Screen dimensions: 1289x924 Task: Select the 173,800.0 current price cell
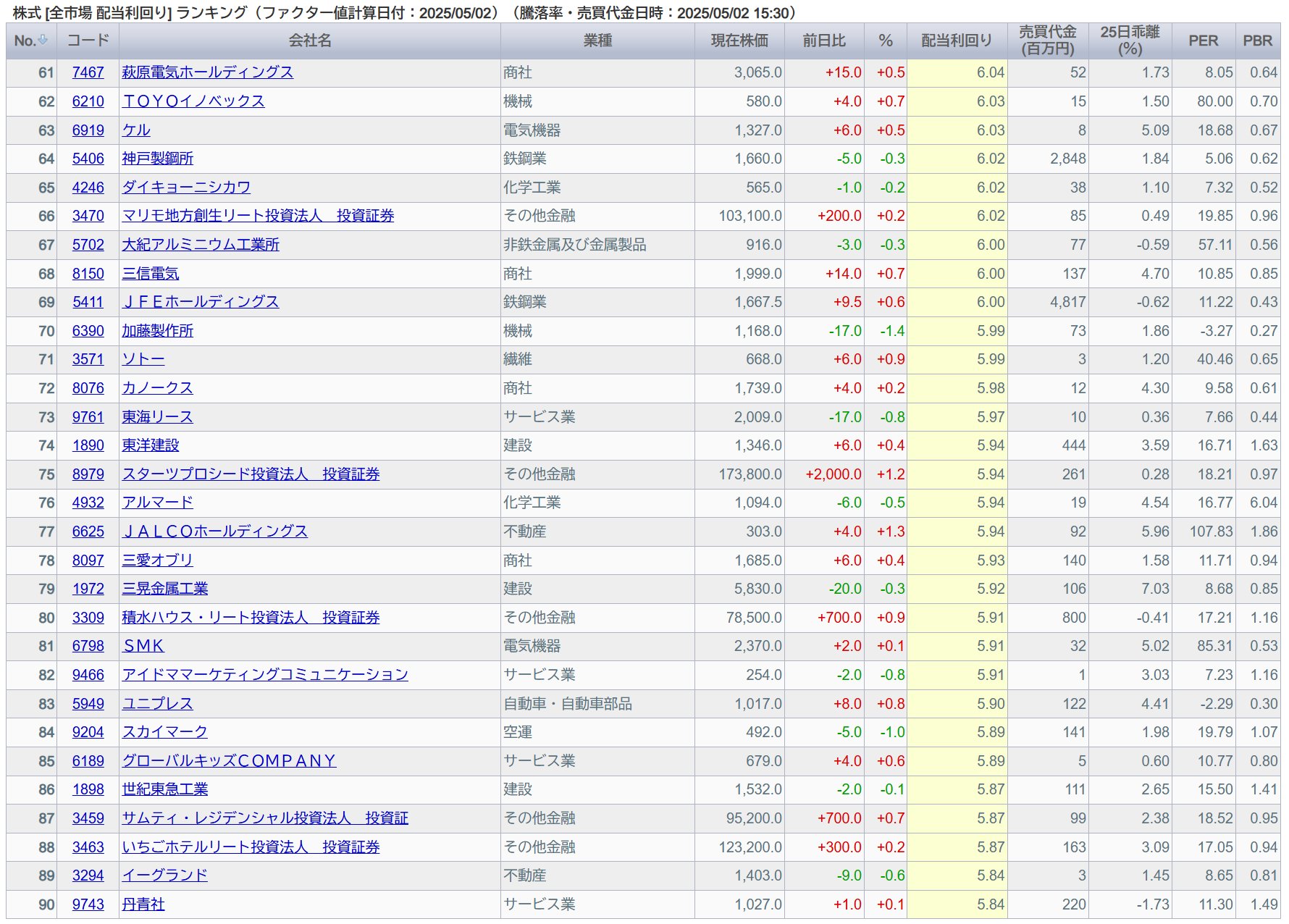coord(739,474)
